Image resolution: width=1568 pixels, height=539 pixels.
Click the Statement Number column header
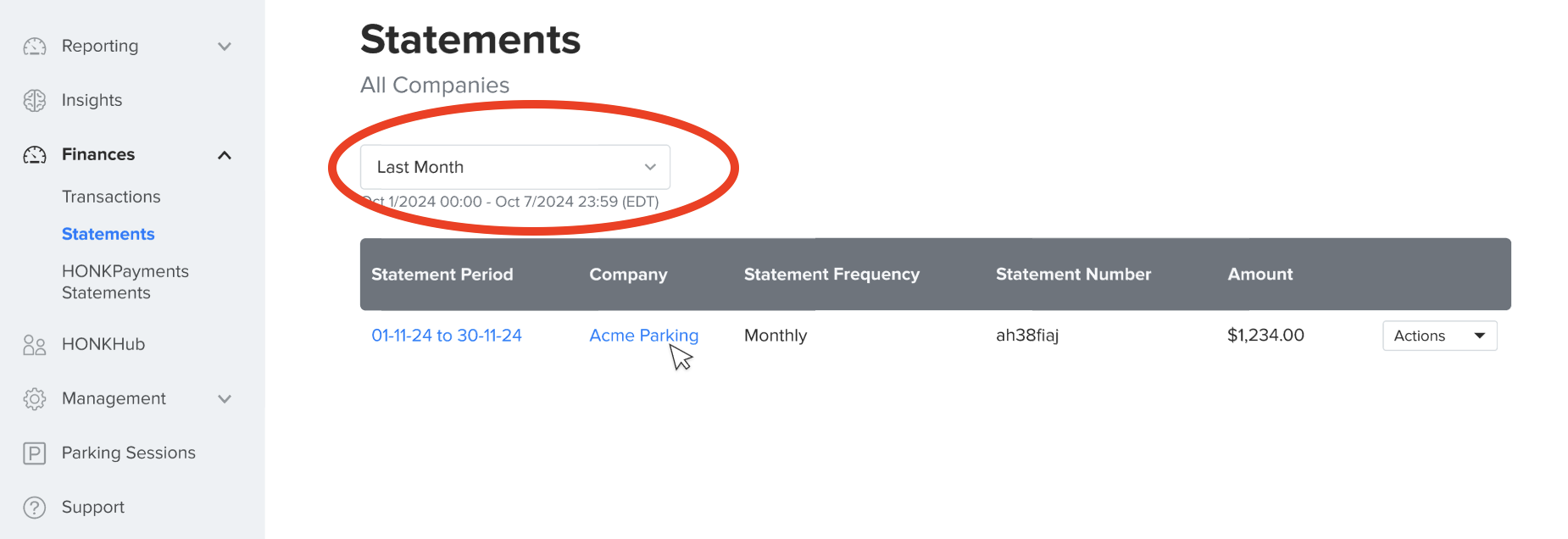[1073, 275]
